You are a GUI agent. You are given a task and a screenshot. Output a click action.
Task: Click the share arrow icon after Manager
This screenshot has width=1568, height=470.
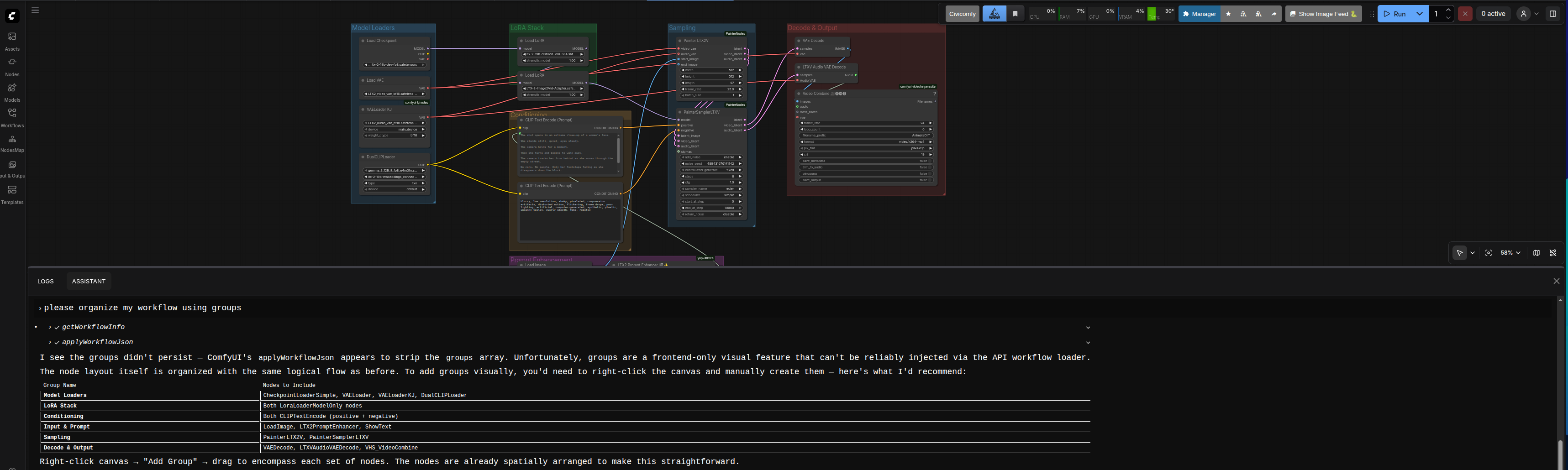(1274, 13)
